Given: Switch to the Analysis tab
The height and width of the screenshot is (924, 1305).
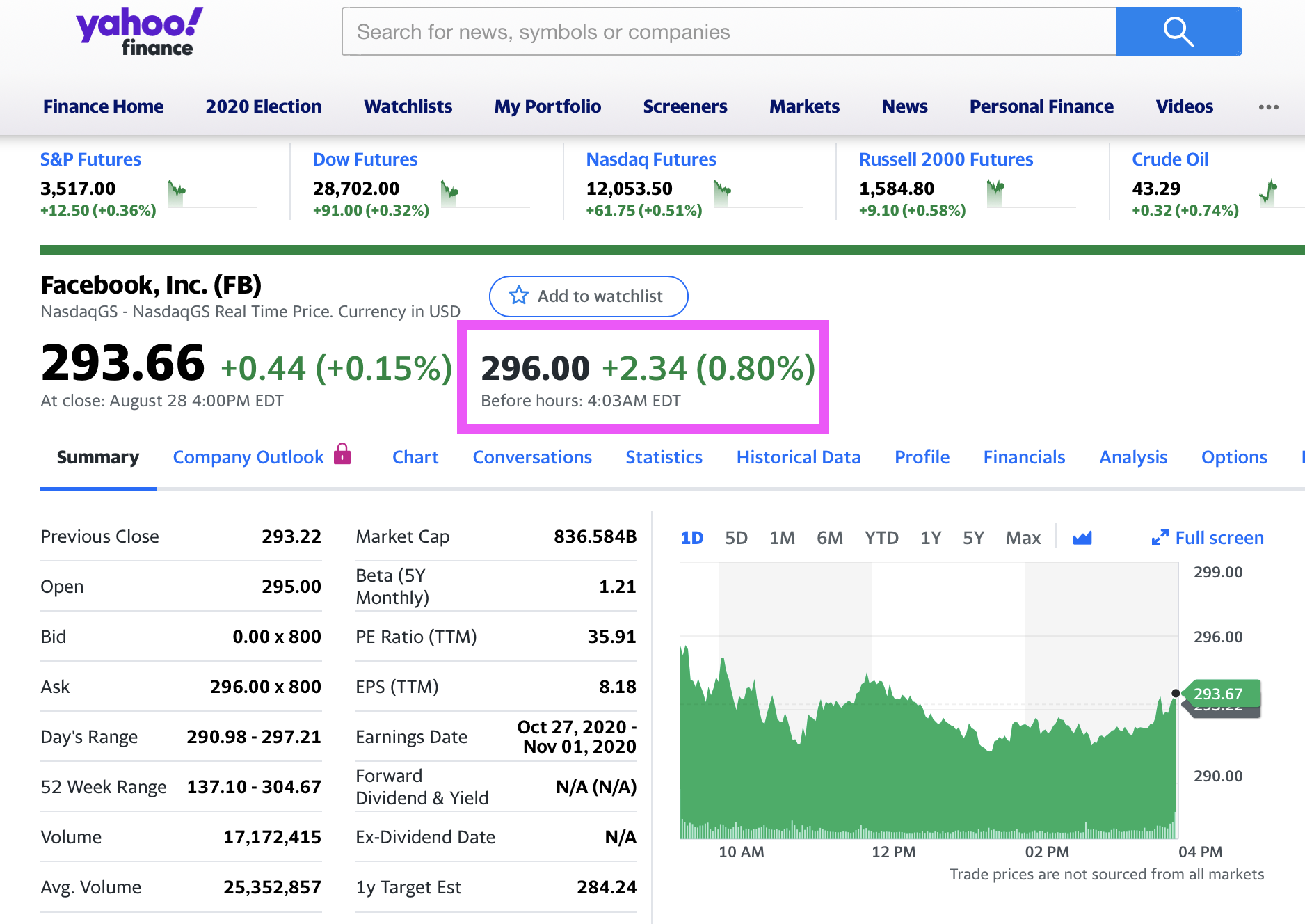Looking at the screenshot, I should [x=1133, y=457].
